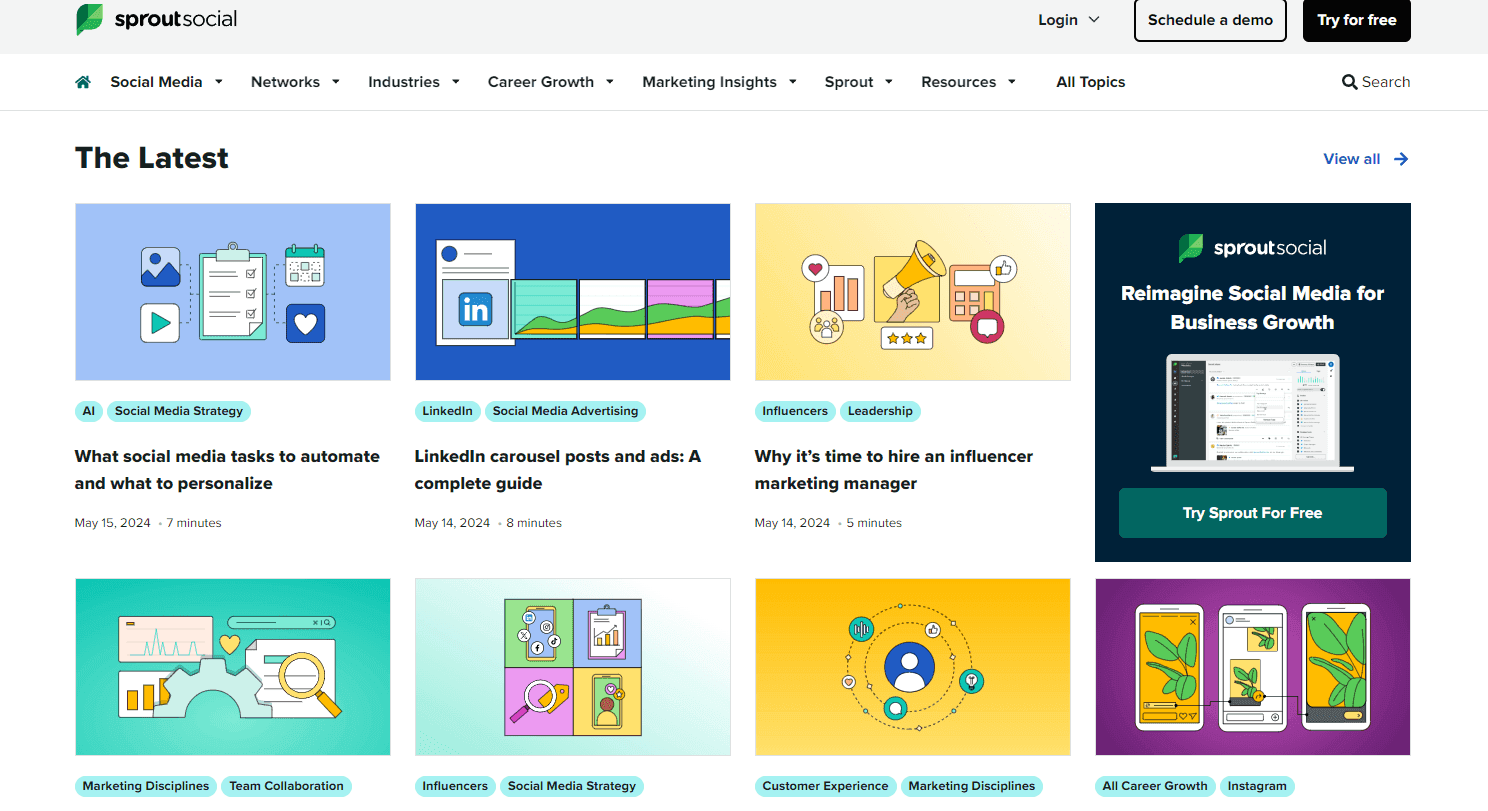Select Social Media Strategy tag under first article
This screenshot has width=1488, height=811.
pyautogui.click(x=179, y=411)
